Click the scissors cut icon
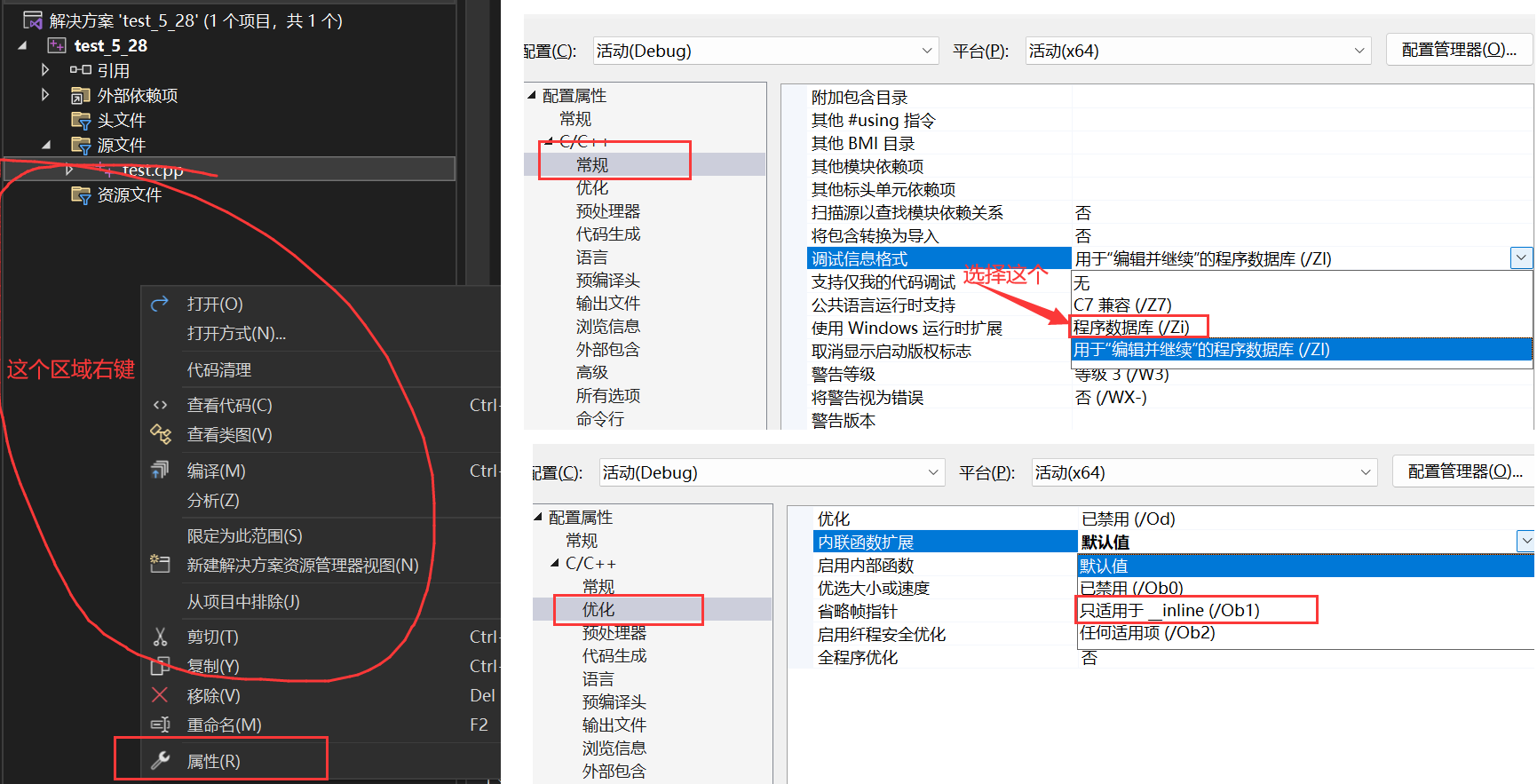1537x784 pixels. click(x=160, y=637)
